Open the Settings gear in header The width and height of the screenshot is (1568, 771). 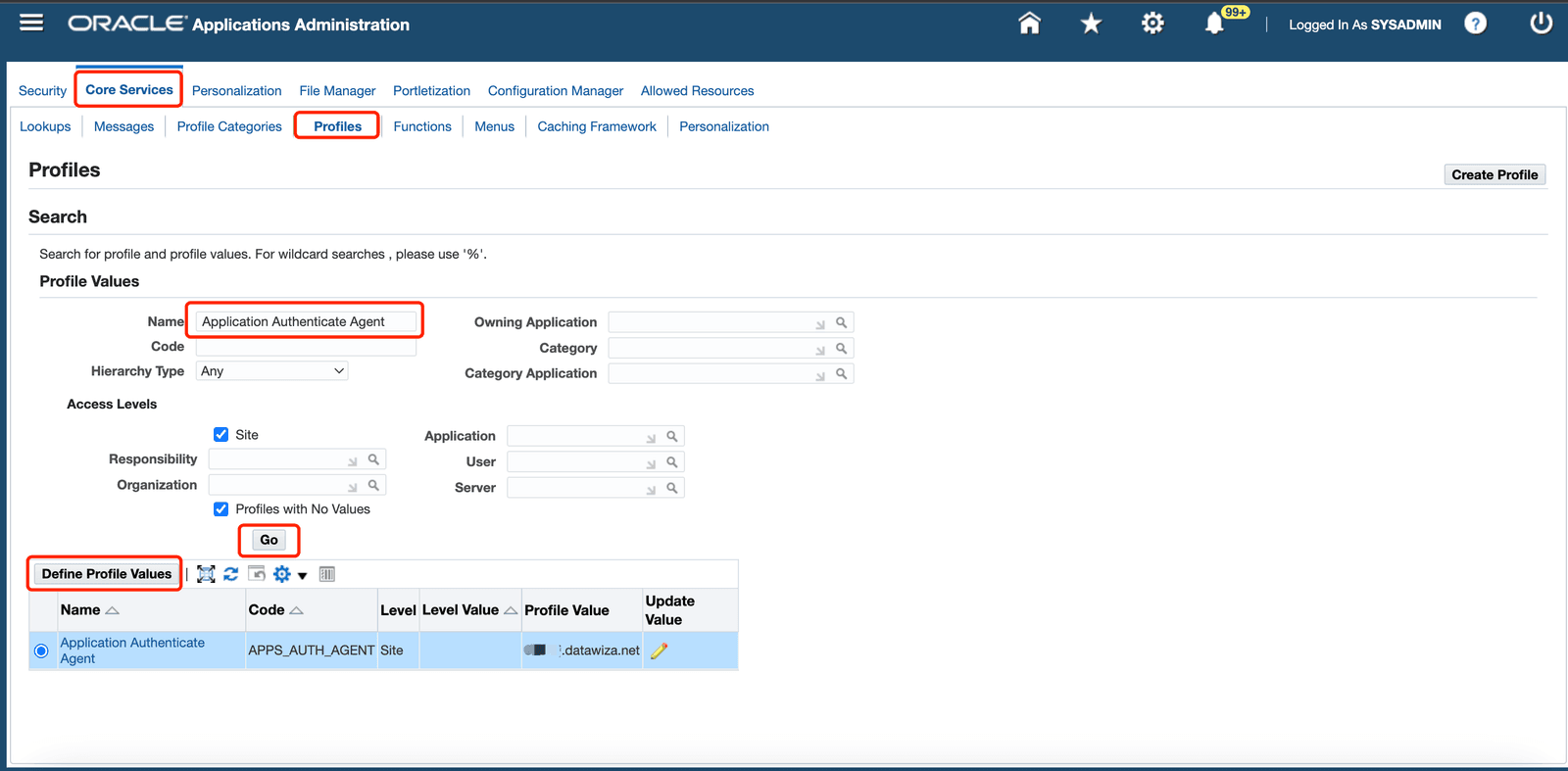tap(1152, 24)
